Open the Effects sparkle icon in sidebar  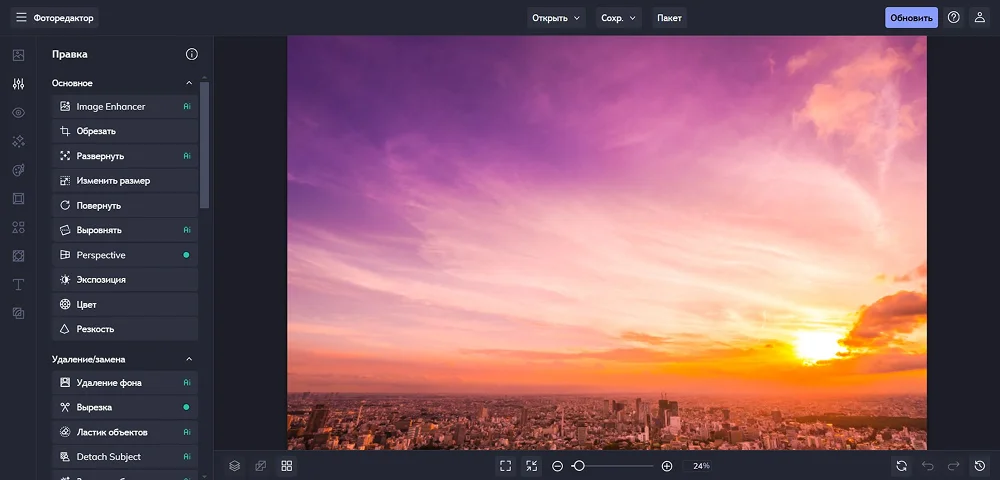coord(18,141)
